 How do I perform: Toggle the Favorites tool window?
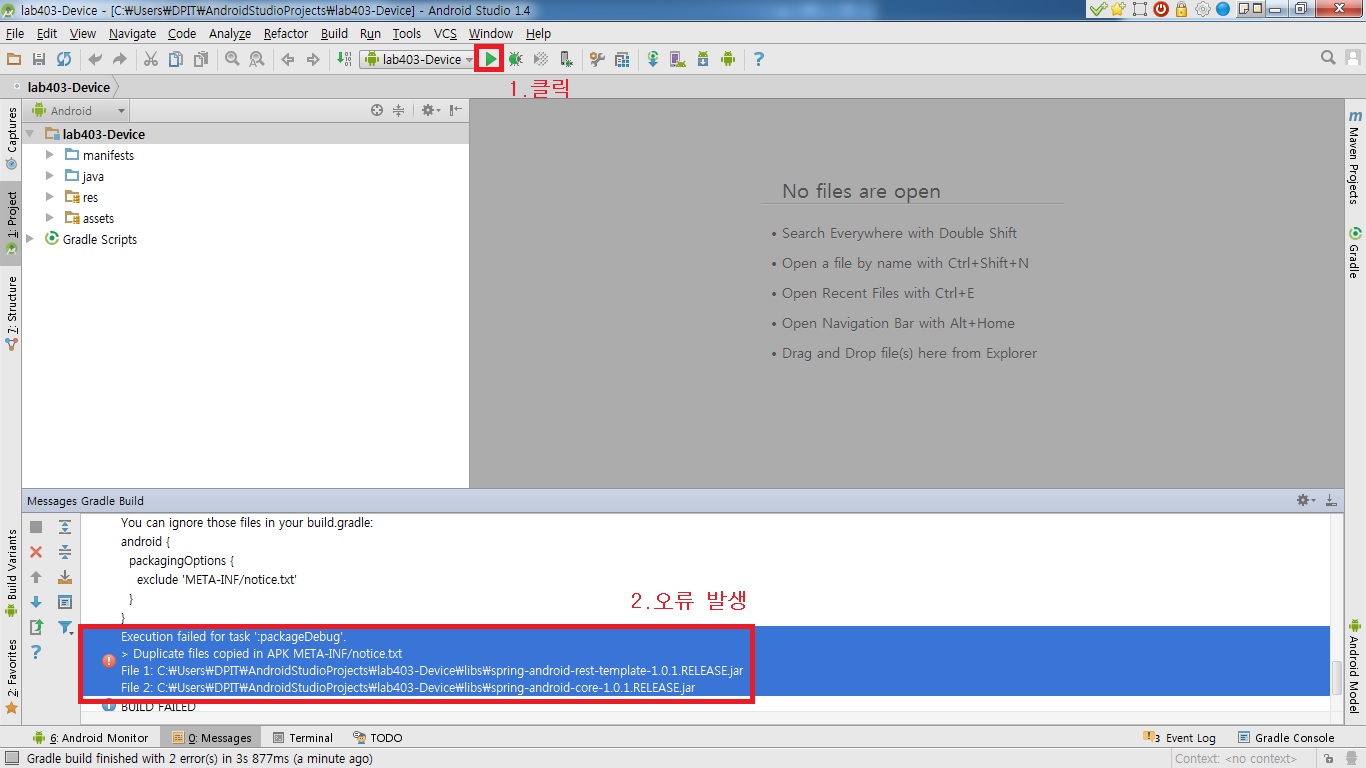(x=11, y=676)
